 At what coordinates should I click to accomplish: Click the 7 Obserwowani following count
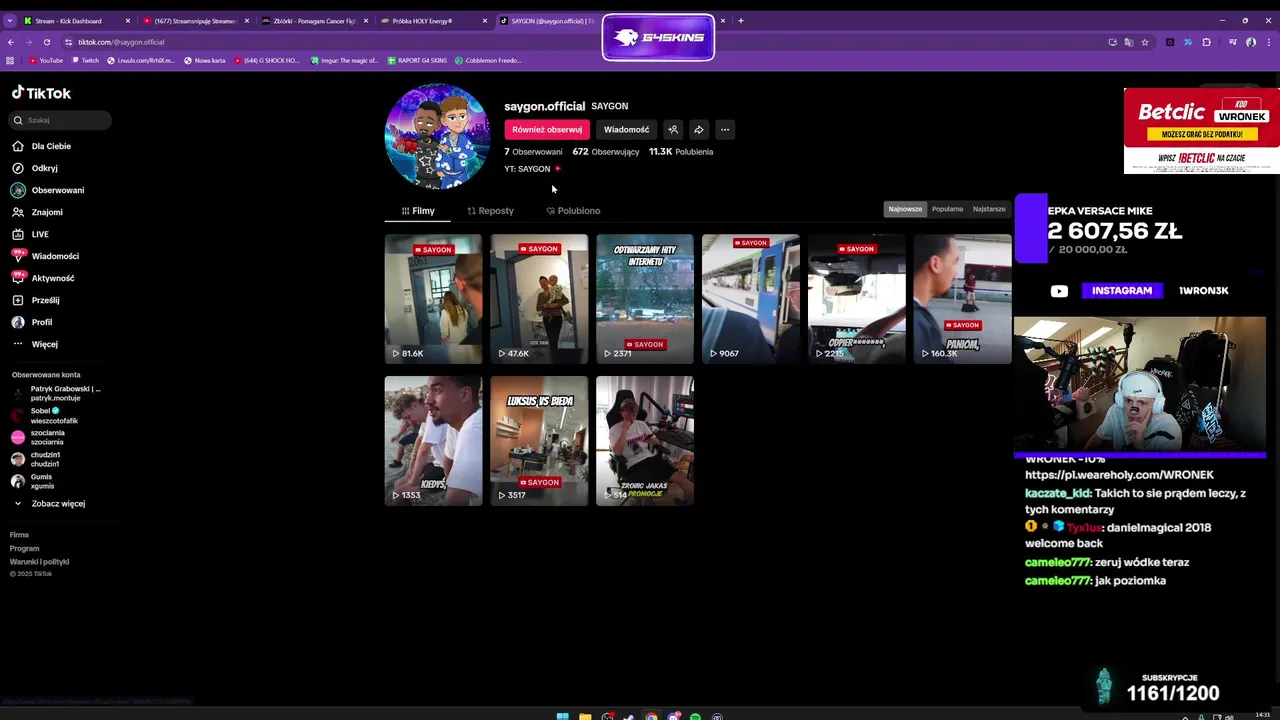pos(533,152)
